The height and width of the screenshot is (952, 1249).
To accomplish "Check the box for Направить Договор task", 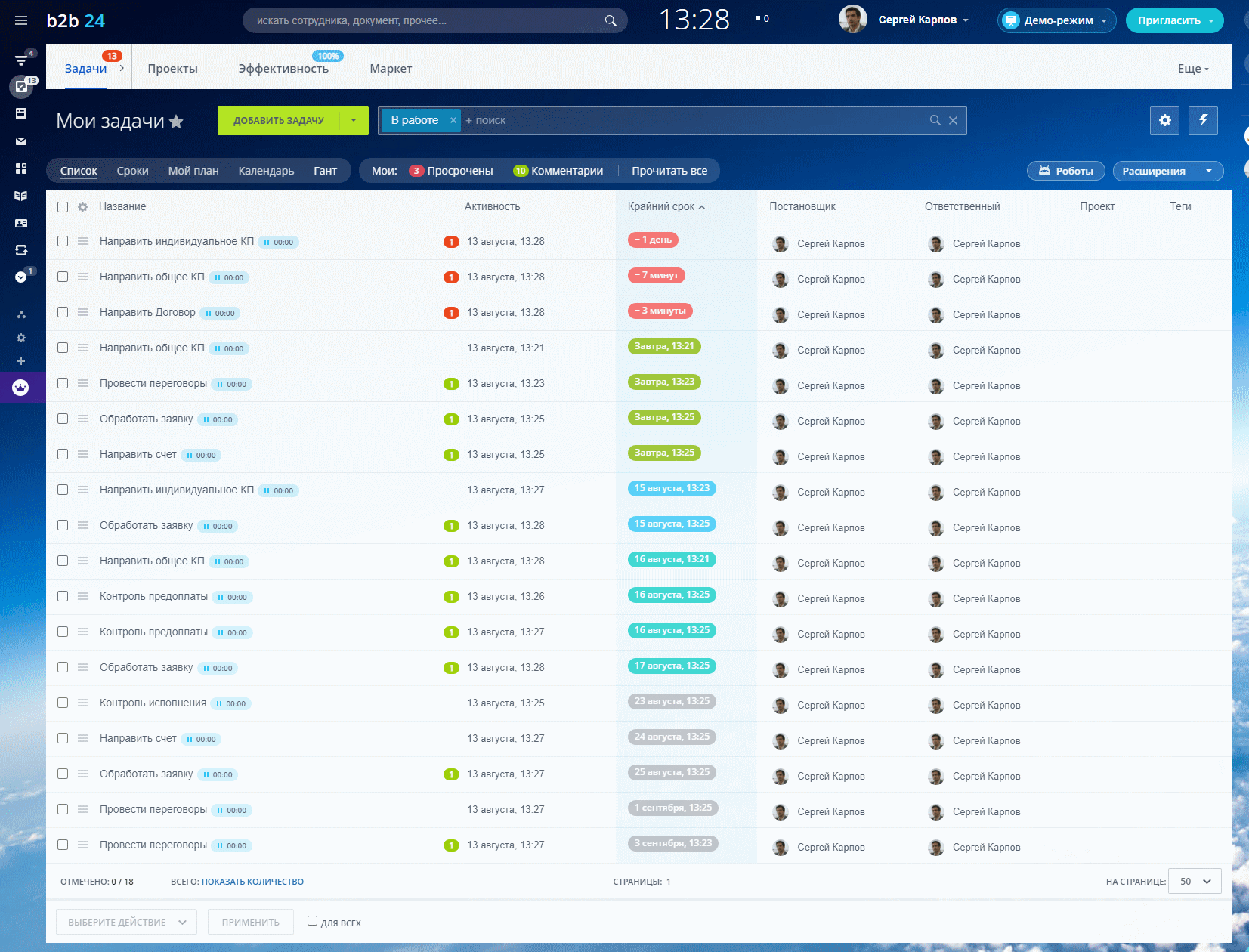I will pyautogui.click(x=63, y=312).
